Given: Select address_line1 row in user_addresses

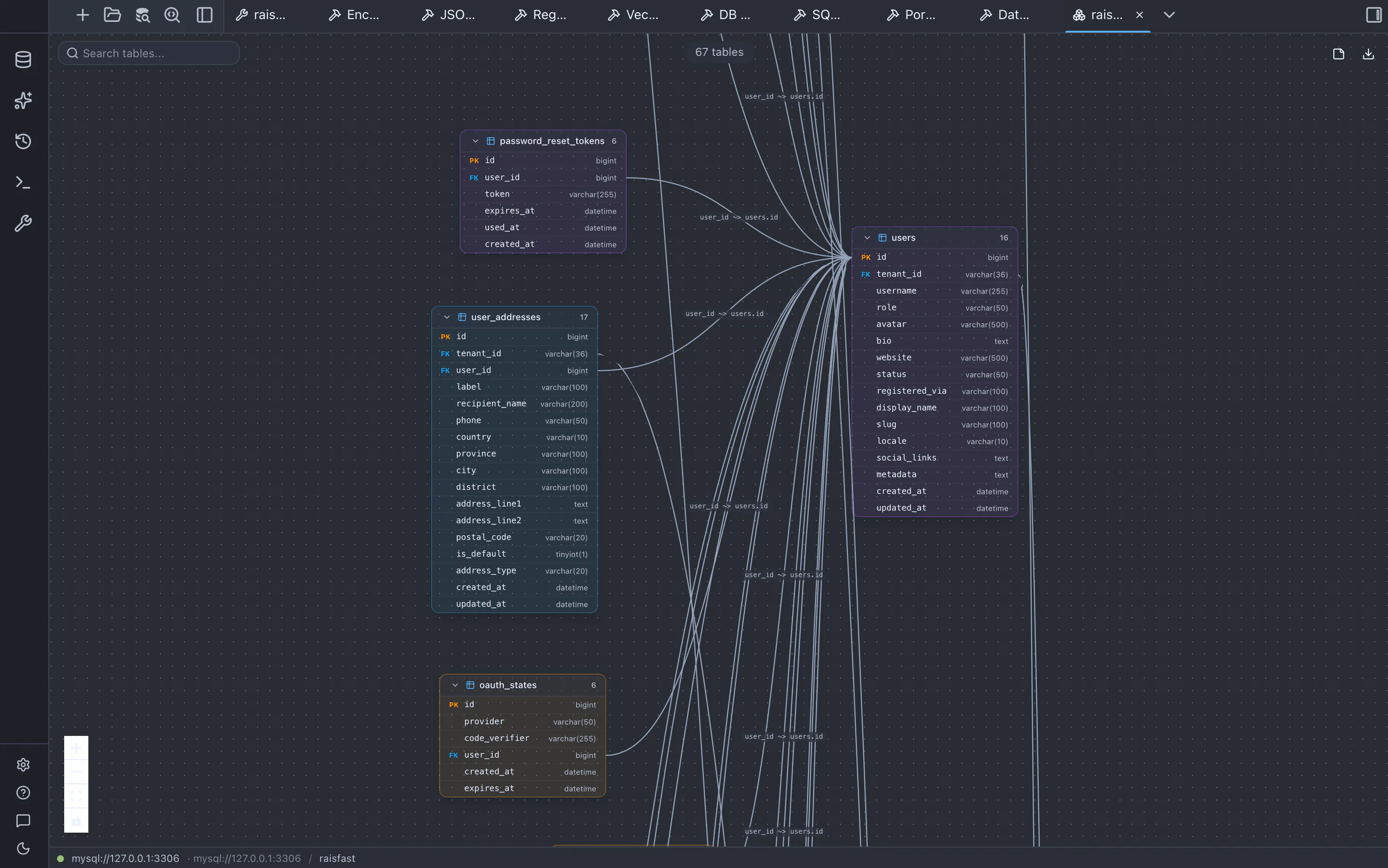Looking at the screenshot, I should (514, 503).
